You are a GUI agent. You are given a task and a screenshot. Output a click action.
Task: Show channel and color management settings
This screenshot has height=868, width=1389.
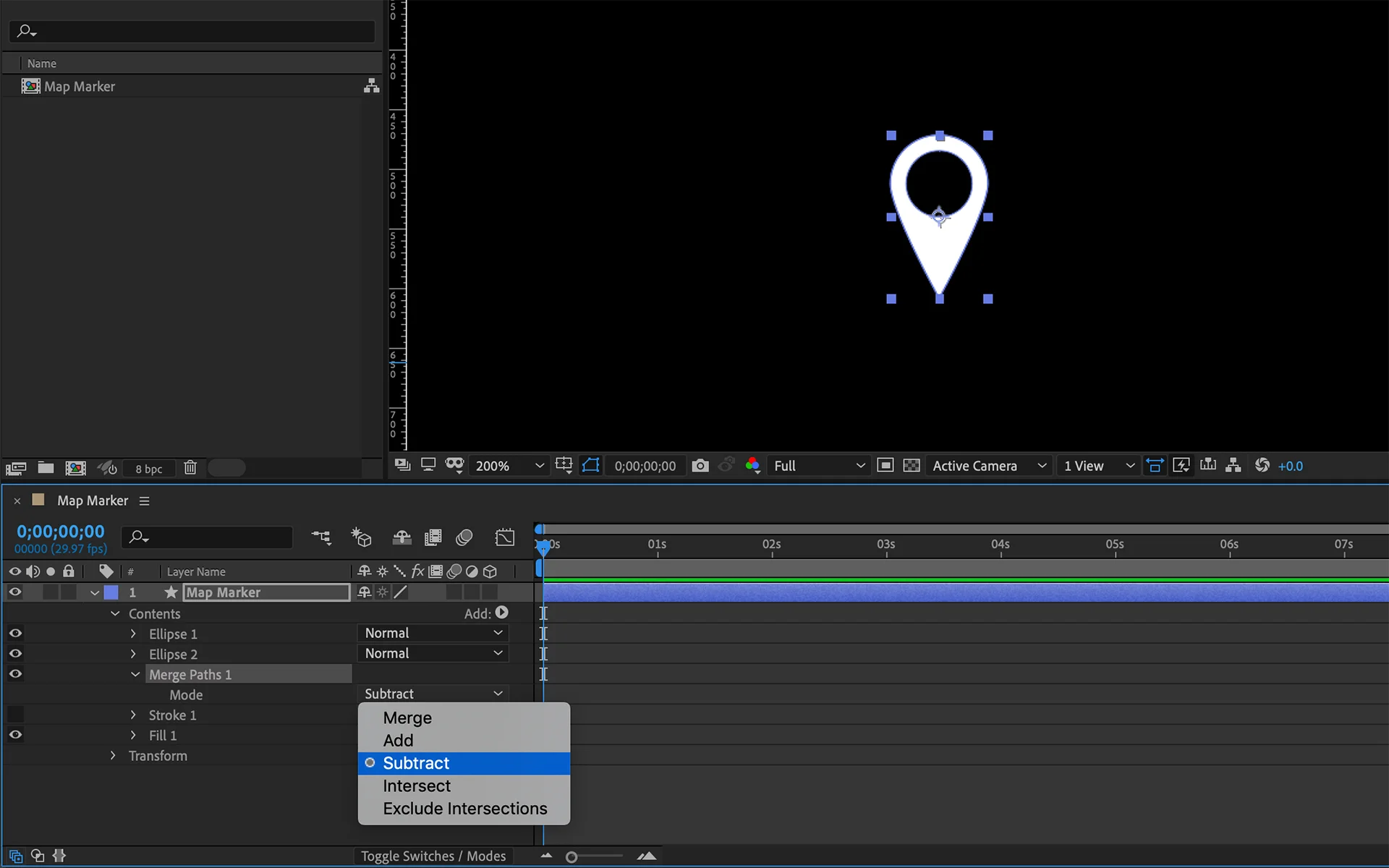pyautogui.click(x=752, y=465)
